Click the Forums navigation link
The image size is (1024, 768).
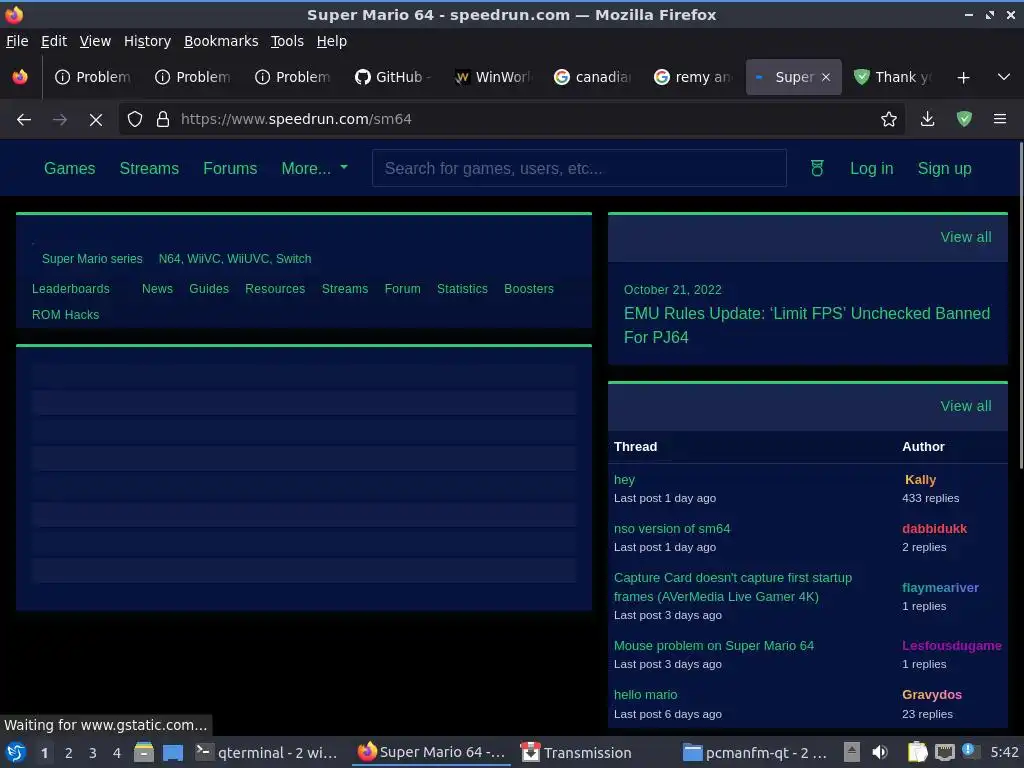(x=230, y=168)
